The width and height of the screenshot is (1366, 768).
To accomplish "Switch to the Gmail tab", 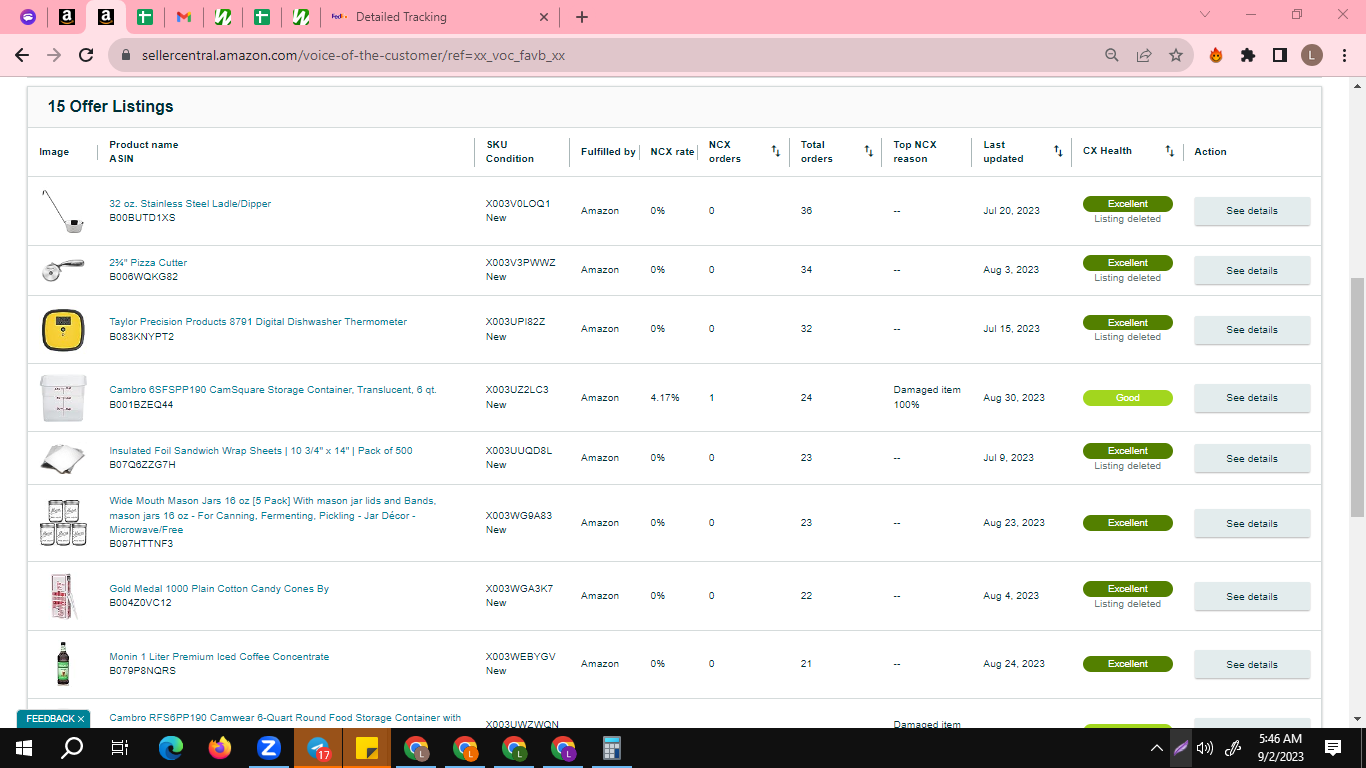I will coord(183,17).
